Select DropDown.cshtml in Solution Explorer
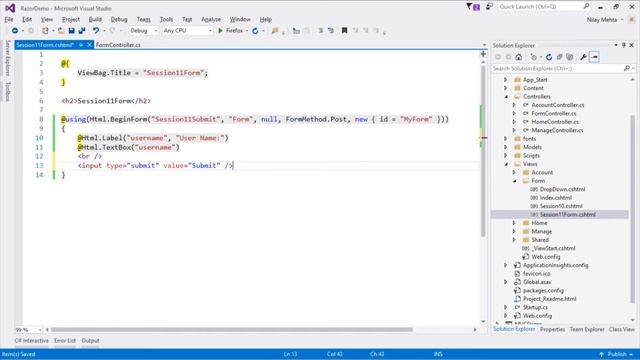This screenshot has width=640, height=360. coord(562,189)
